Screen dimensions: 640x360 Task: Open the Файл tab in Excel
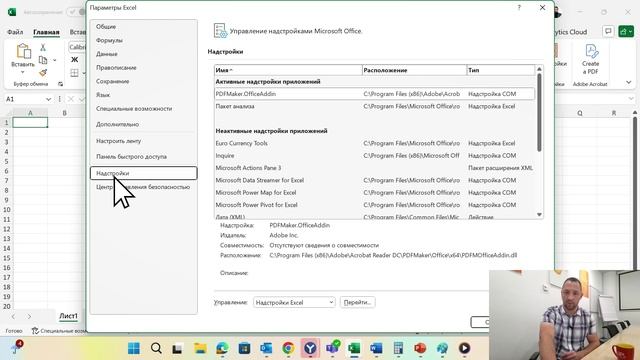tap(15, 32)
